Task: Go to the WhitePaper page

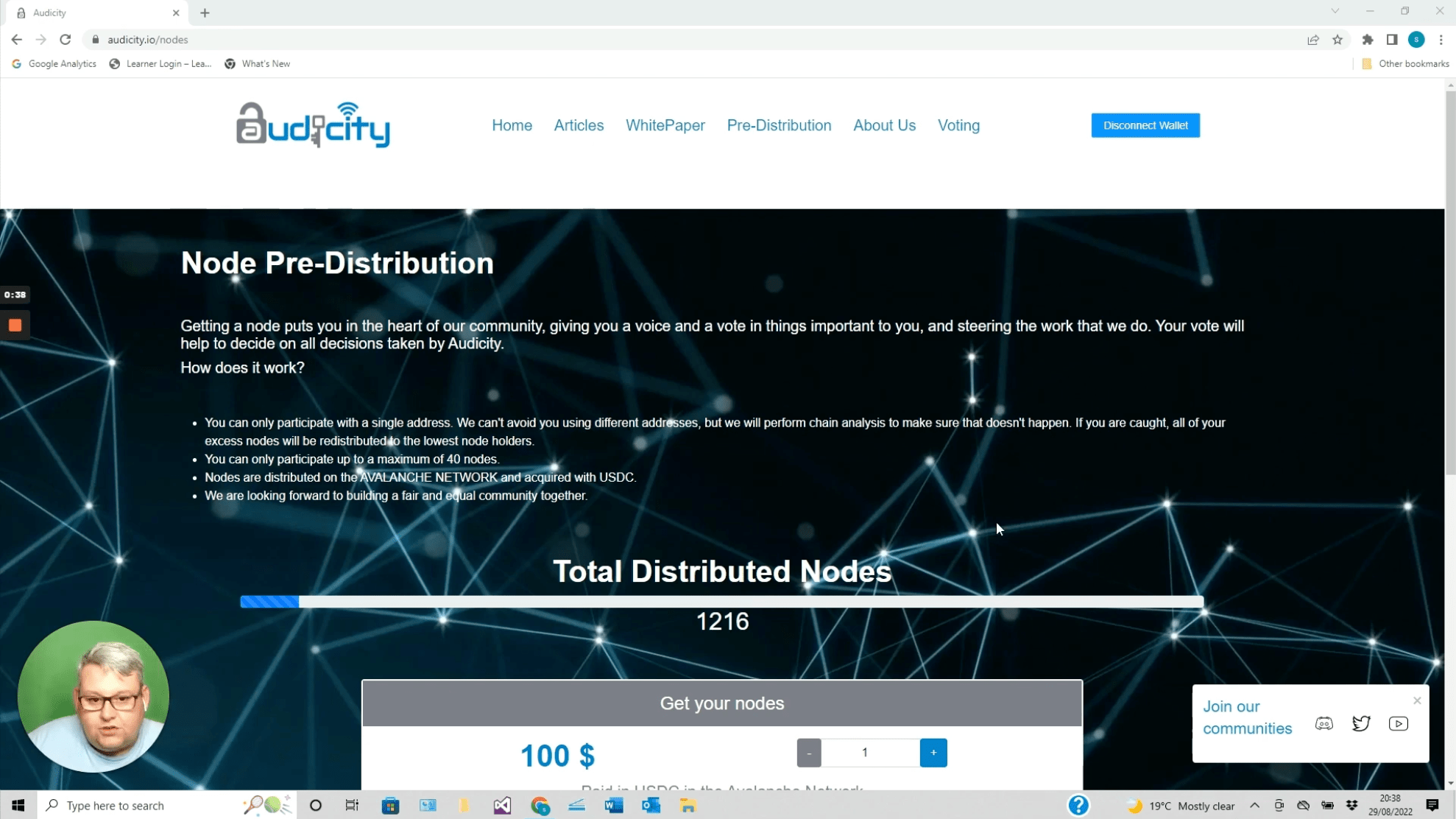Action: [x=665, y=125]
